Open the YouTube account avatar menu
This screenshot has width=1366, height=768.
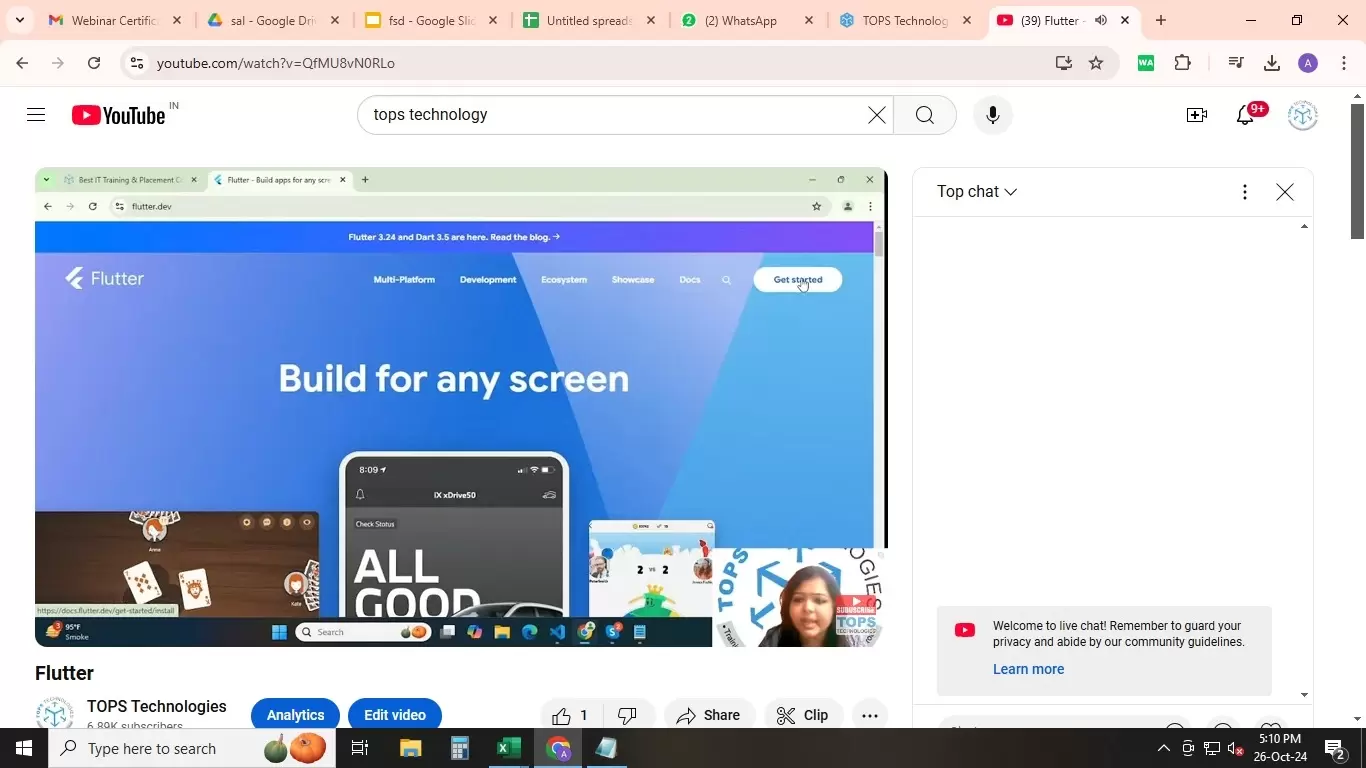click(1302, 115)
